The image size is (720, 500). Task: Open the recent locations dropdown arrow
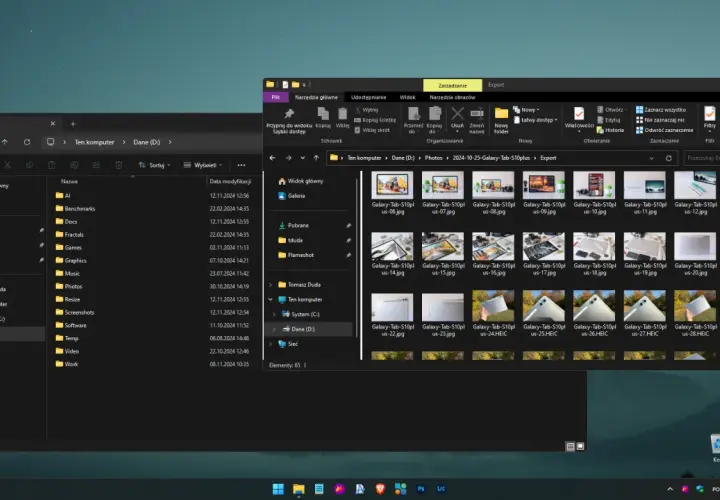click(x=303, y=158)
